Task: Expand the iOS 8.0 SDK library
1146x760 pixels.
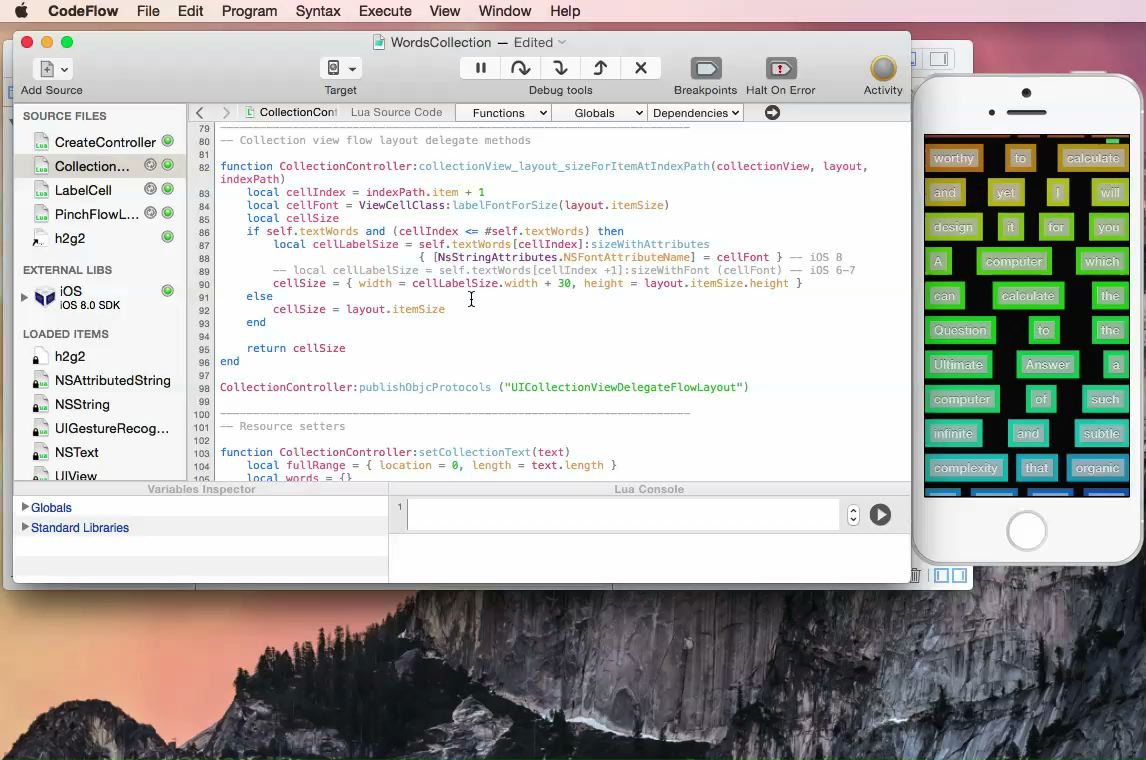Action: pos(24,297)
